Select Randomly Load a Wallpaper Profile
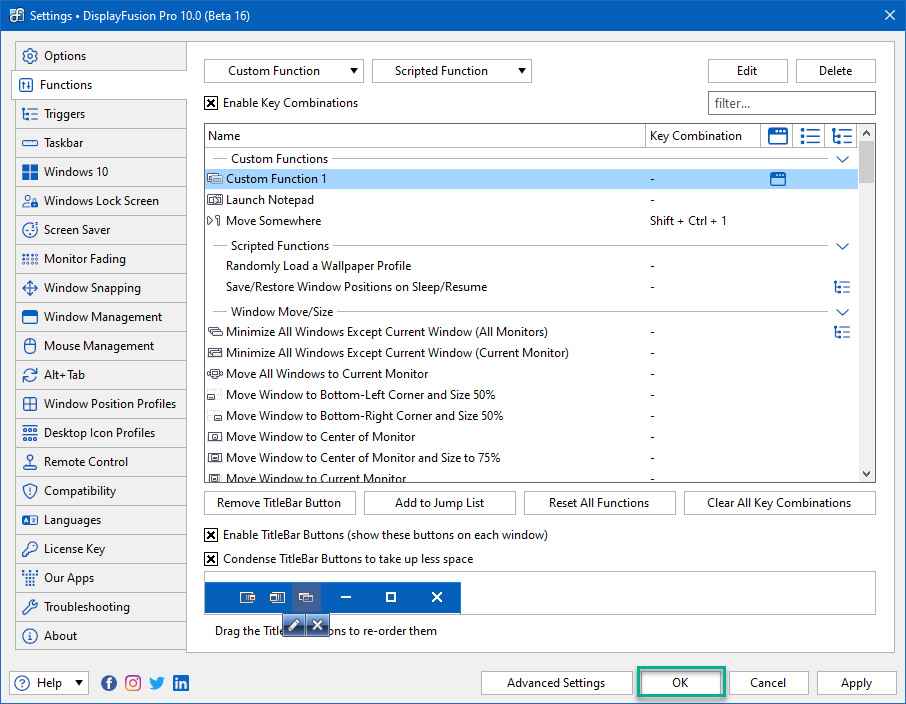This screenshot has width=906, height=704. [x=531, y=266]
